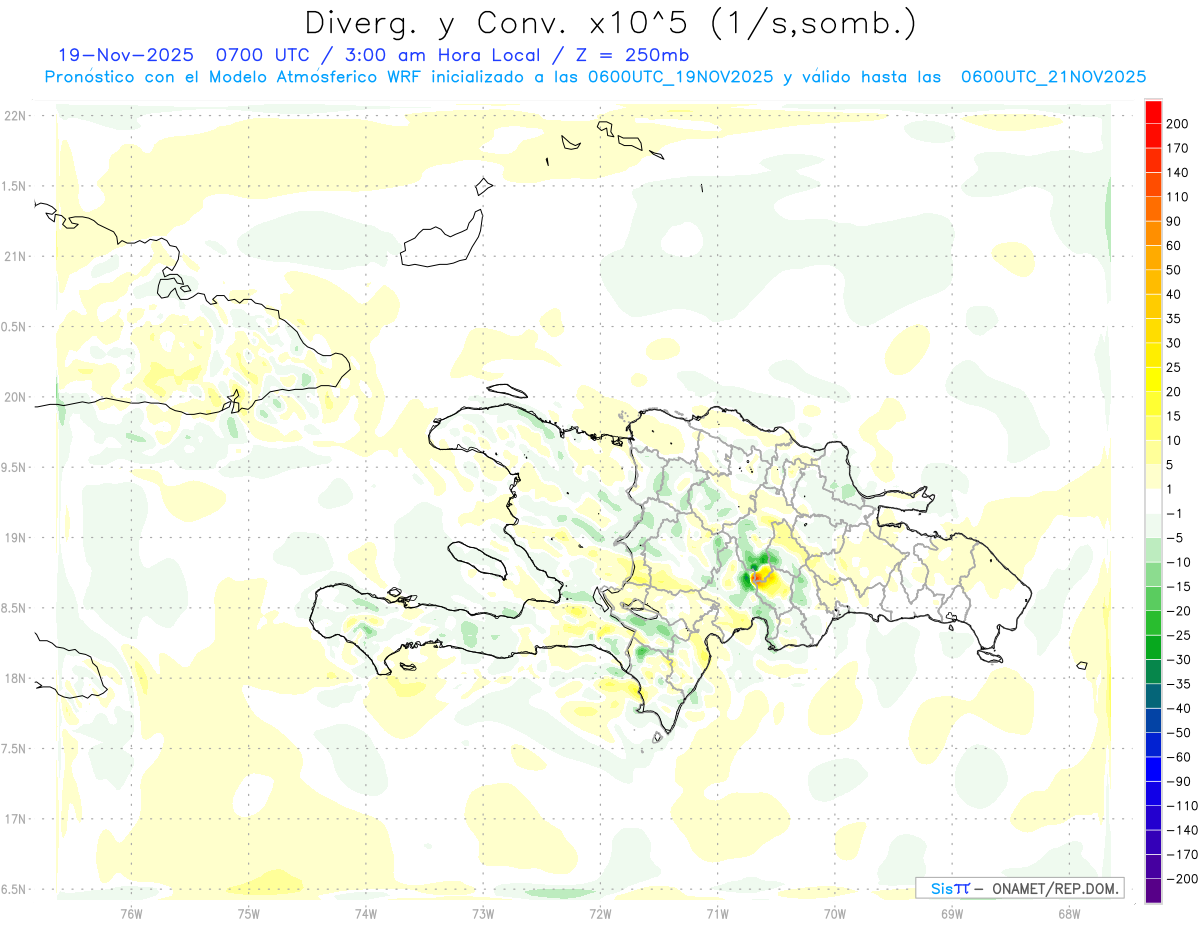This screenshot has width=1200, height=927.
Task: Click the '72W' longitude label
Action: [600, 913]
